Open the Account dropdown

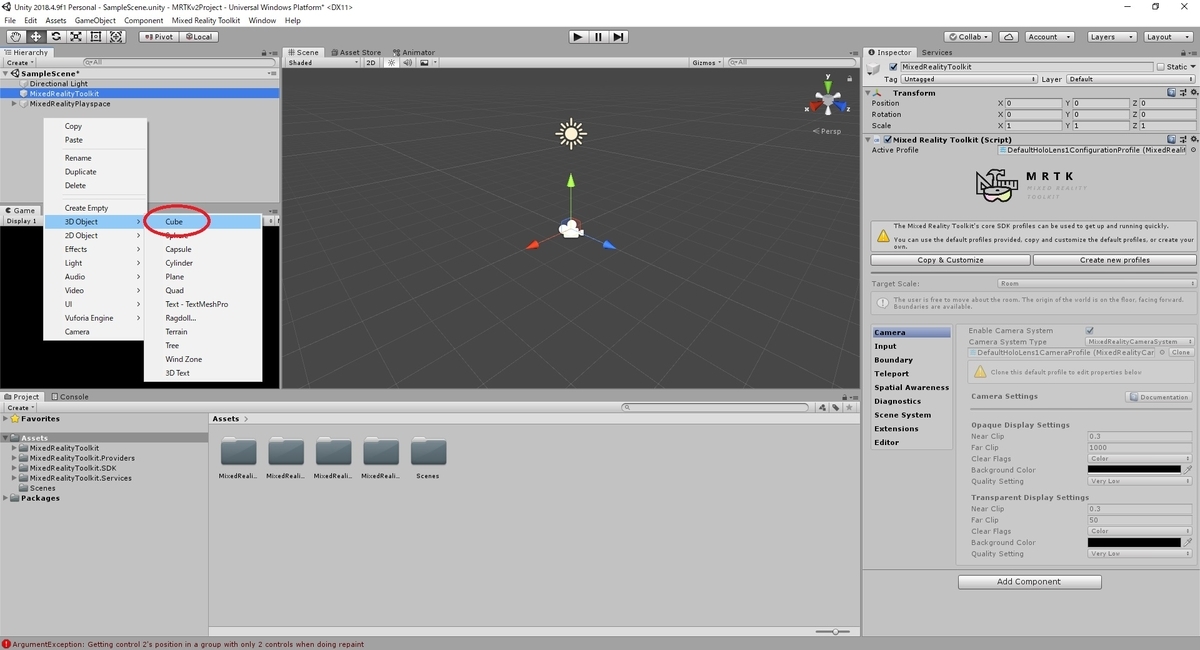[1048, 37]
